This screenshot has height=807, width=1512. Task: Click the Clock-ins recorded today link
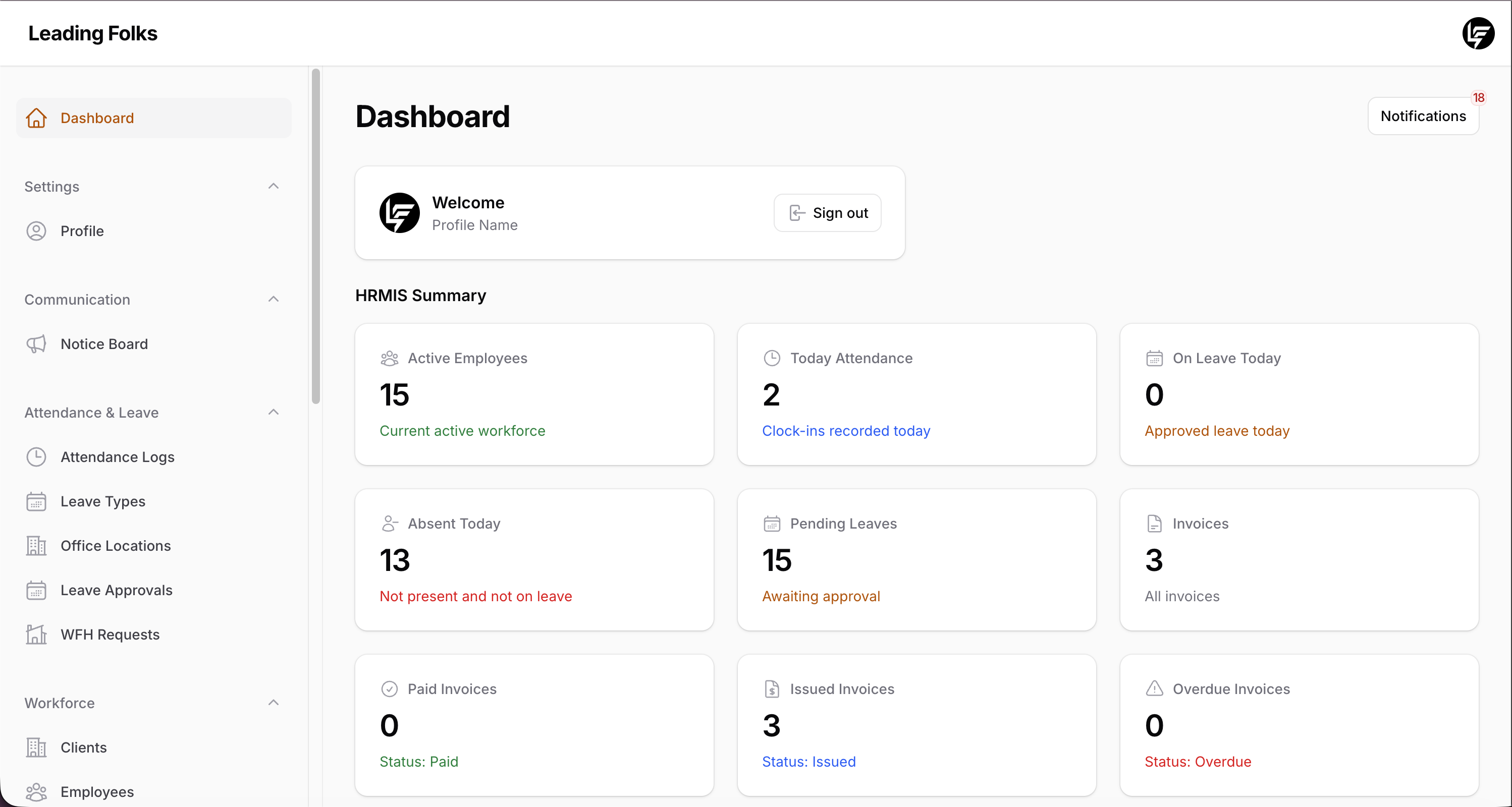pyautogui.click(x=846, y=430)
